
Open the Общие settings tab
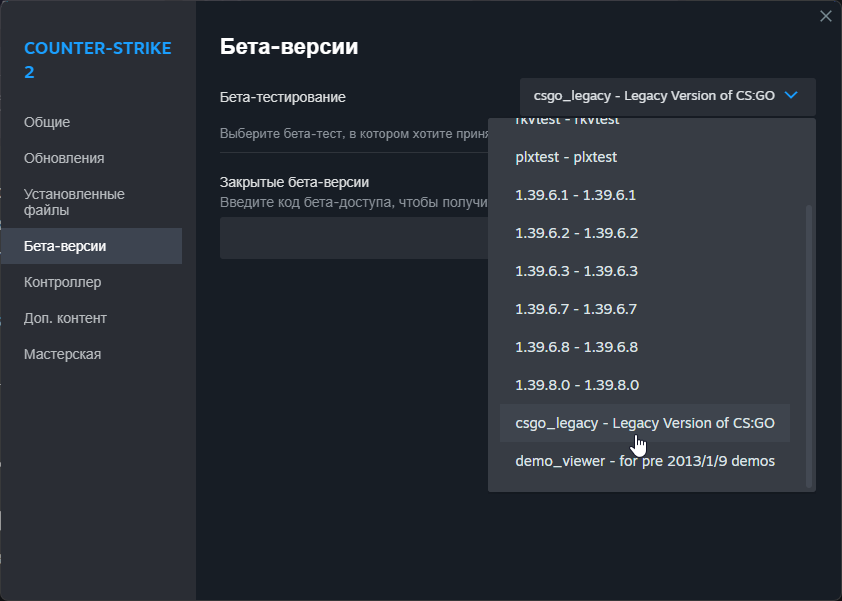[47, 122]
